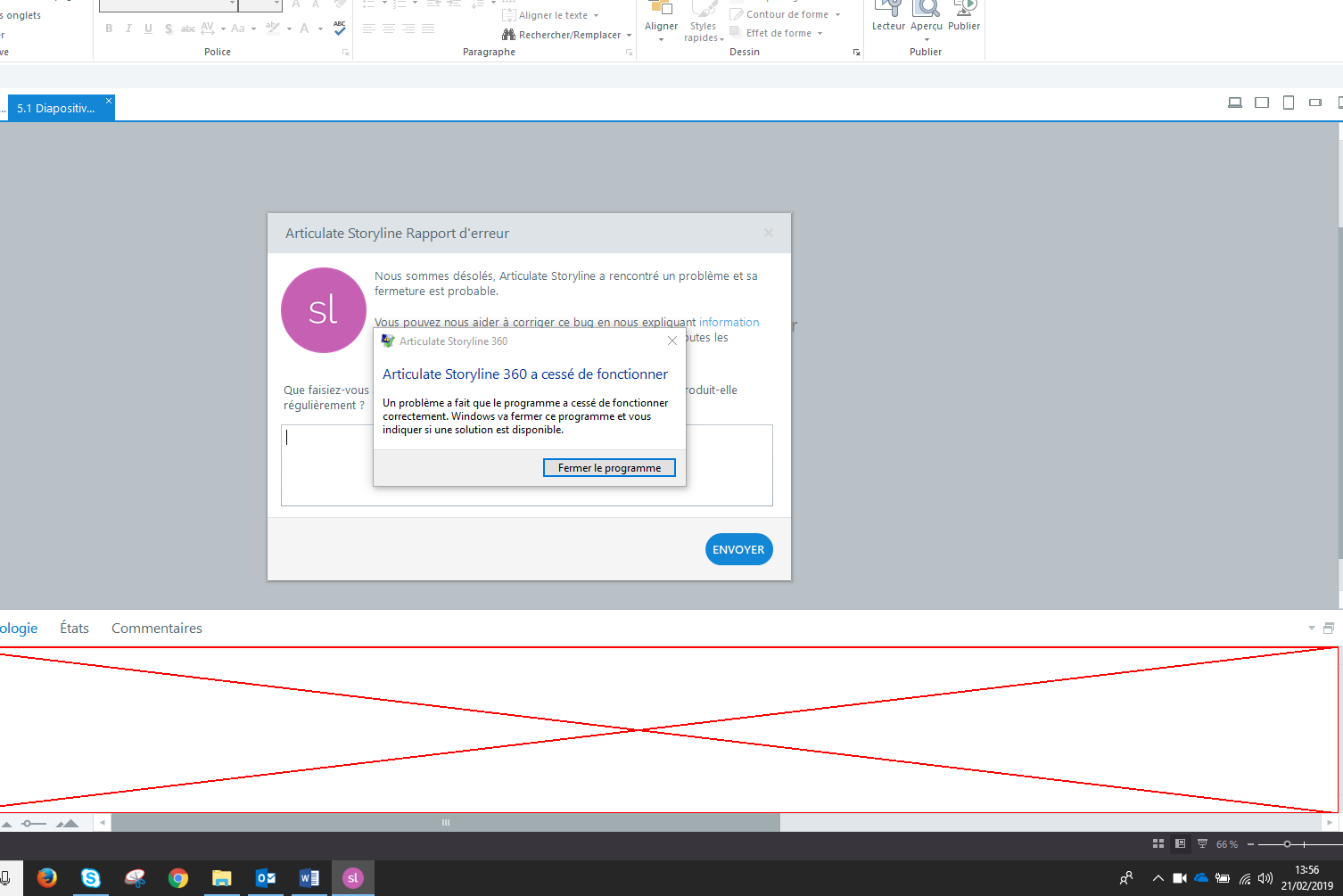Expand the Police group dialog launcher

click(x=345, y=53)
